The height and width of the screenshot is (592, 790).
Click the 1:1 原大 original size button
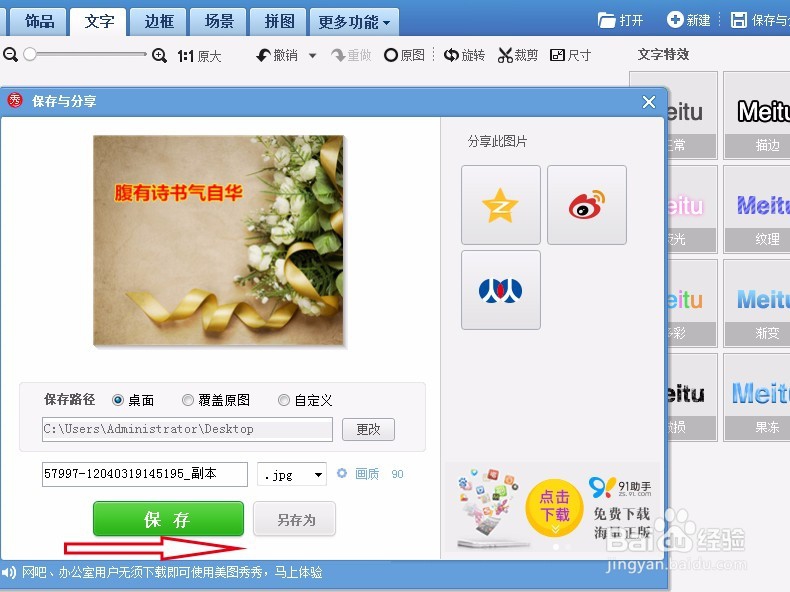[200, 55]
